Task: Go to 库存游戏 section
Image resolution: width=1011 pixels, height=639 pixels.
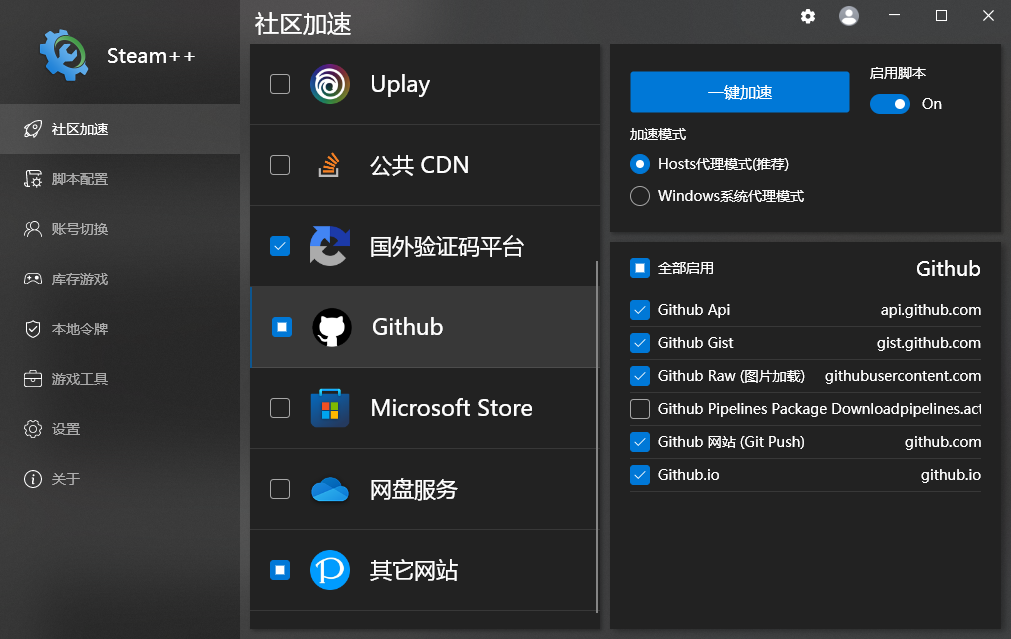Action: click(120, 279)
